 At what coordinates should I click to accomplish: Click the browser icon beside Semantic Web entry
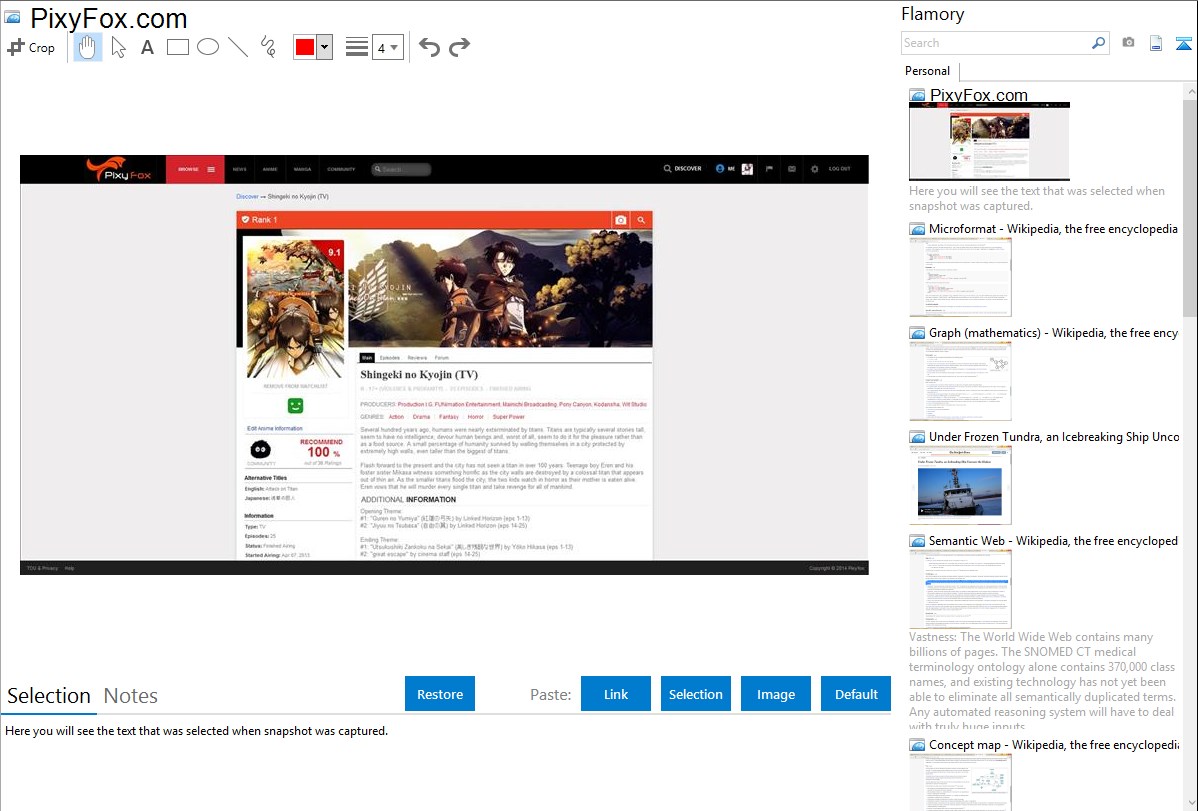917,540
